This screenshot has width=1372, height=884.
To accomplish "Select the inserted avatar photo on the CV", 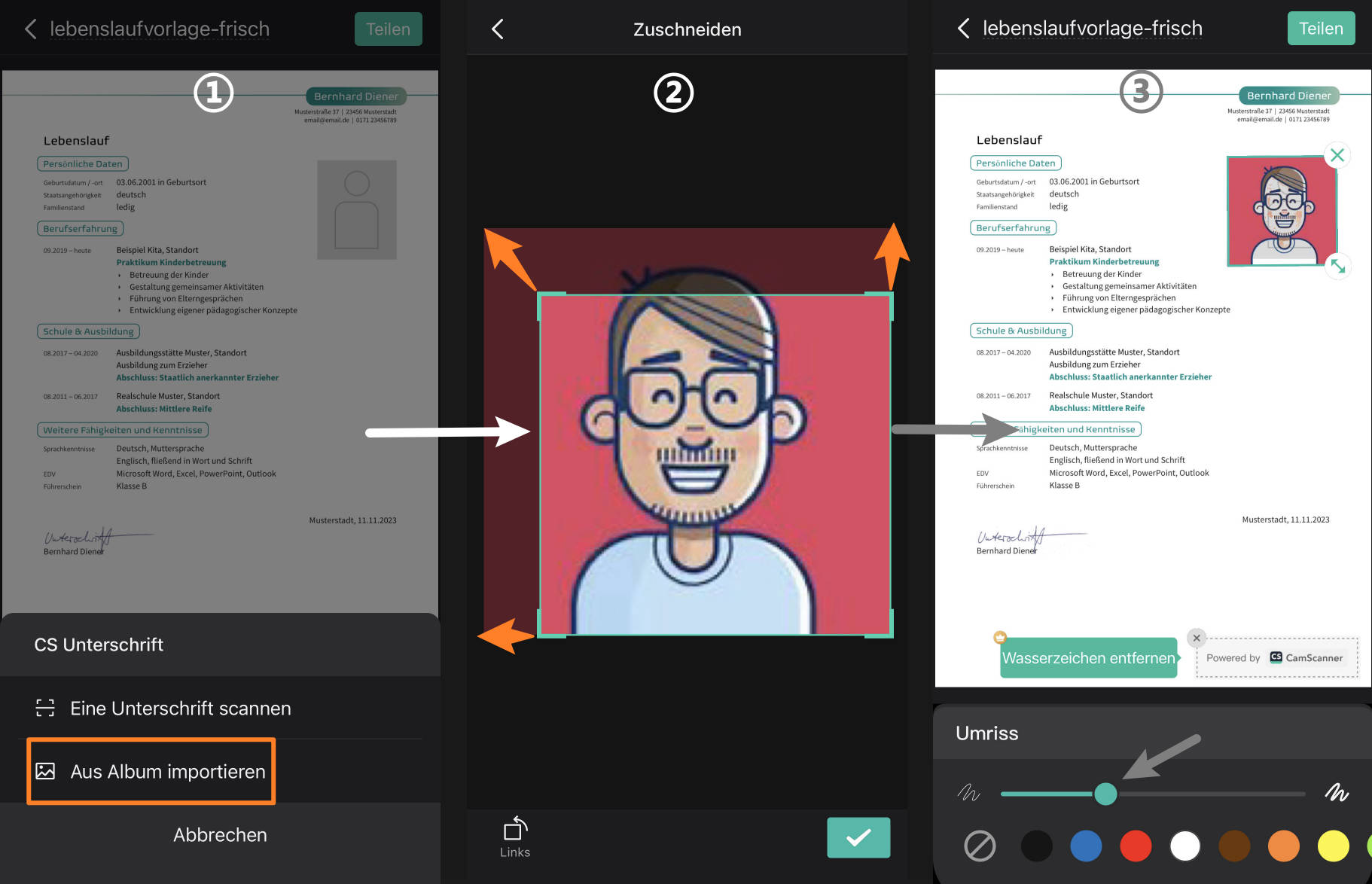I will [x=1282, y=211].
